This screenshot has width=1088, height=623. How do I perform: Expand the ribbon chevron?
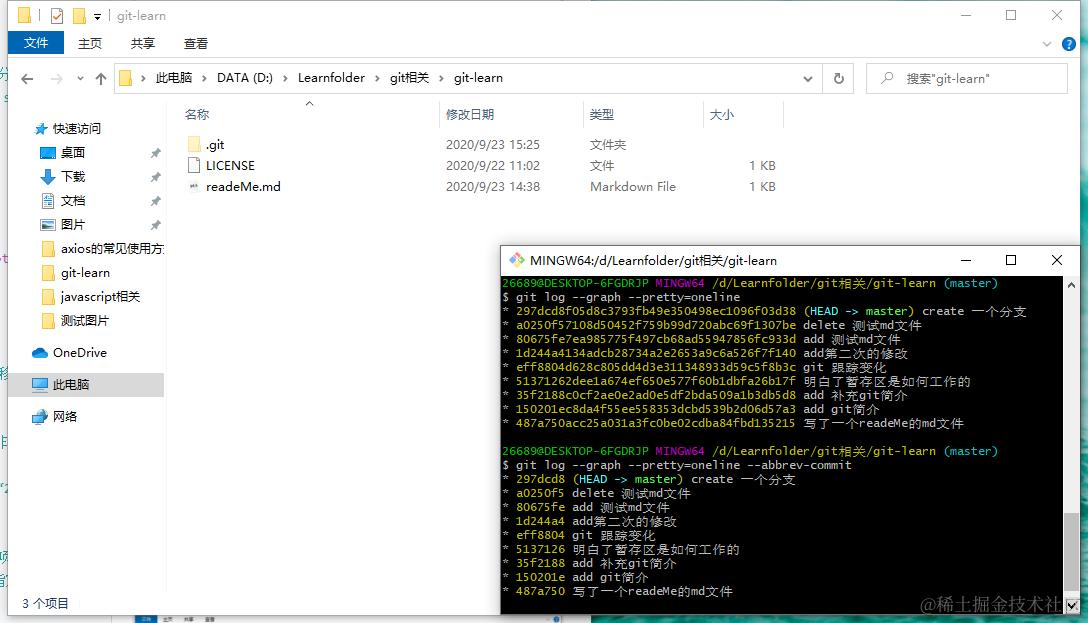pos(1046,44)
